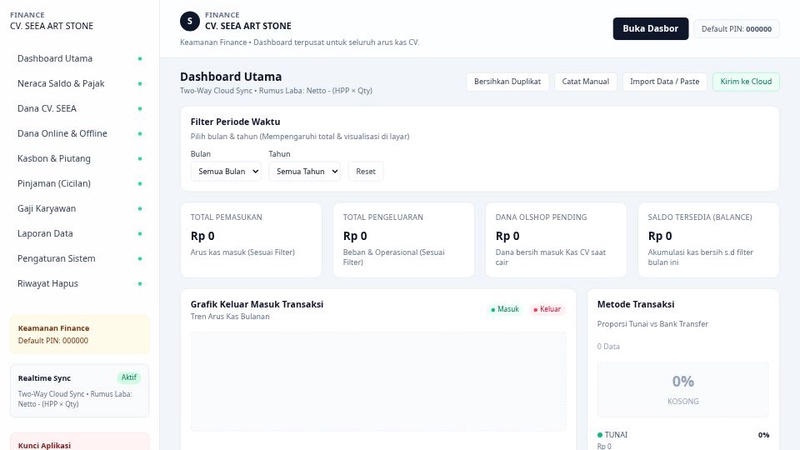This screenshot has width=800, height=450.
Task: Click the 0 Data label
Action: coord(608,346)
